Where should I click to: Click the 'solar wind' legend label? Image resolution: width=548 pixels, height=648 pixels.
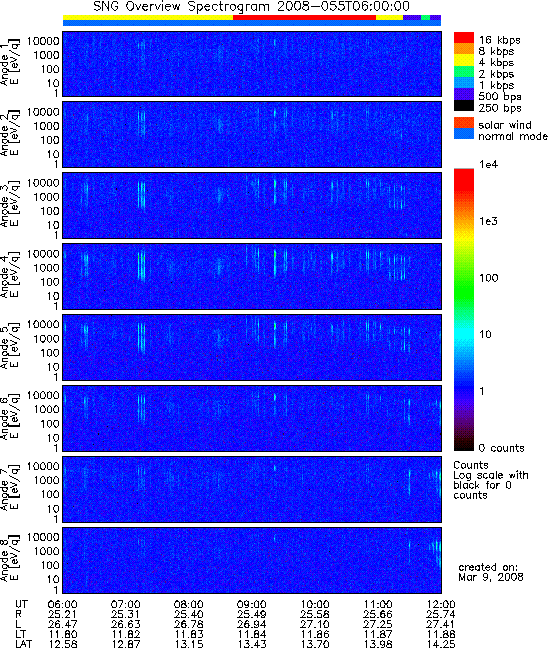pyautogui.click(x=505, y=125)
